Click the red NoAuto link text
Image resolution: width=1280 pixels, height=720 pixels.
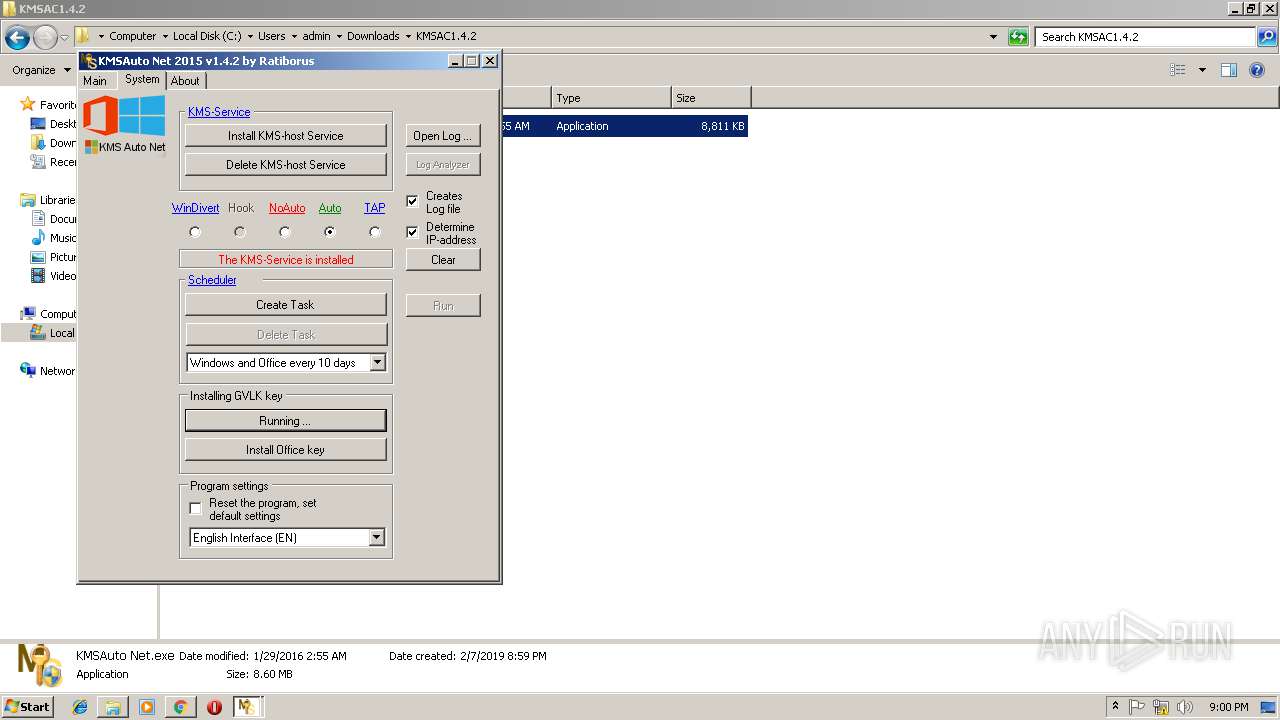[287, 208]
